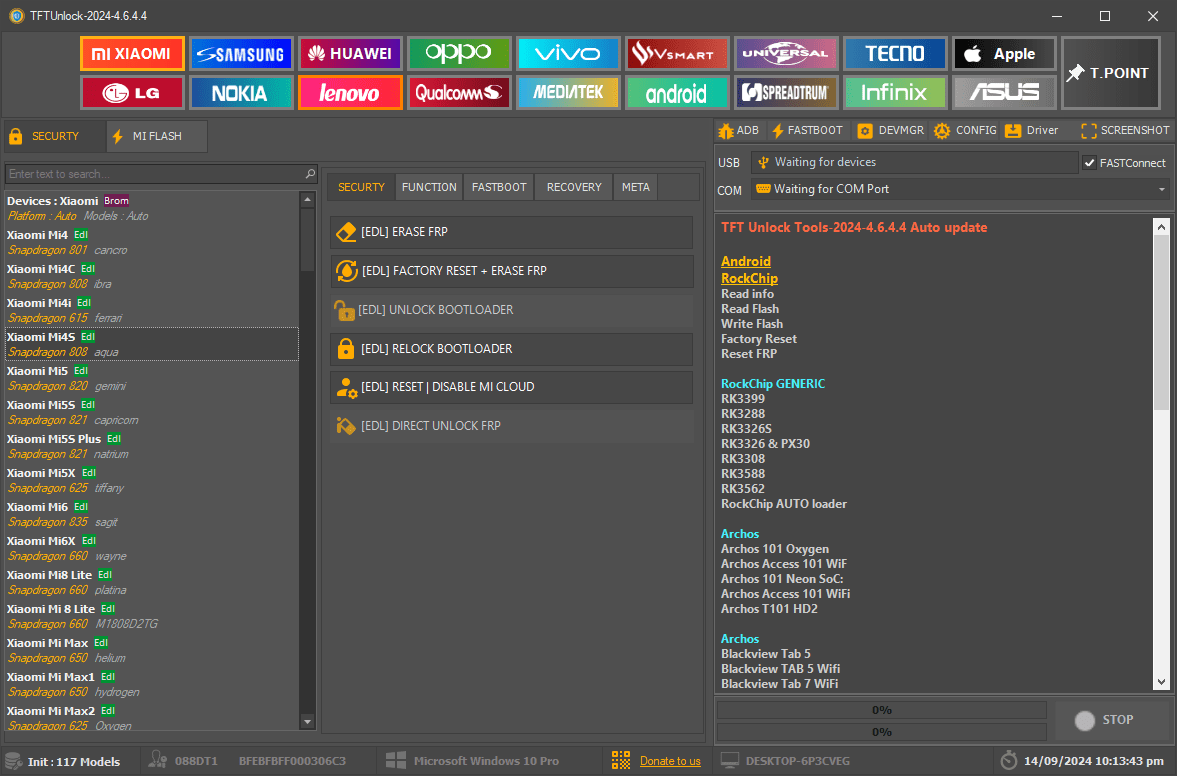Click the [EDL] ERASE FRP button
Viewport: 1177px width, 776px height.
point(511,232)
